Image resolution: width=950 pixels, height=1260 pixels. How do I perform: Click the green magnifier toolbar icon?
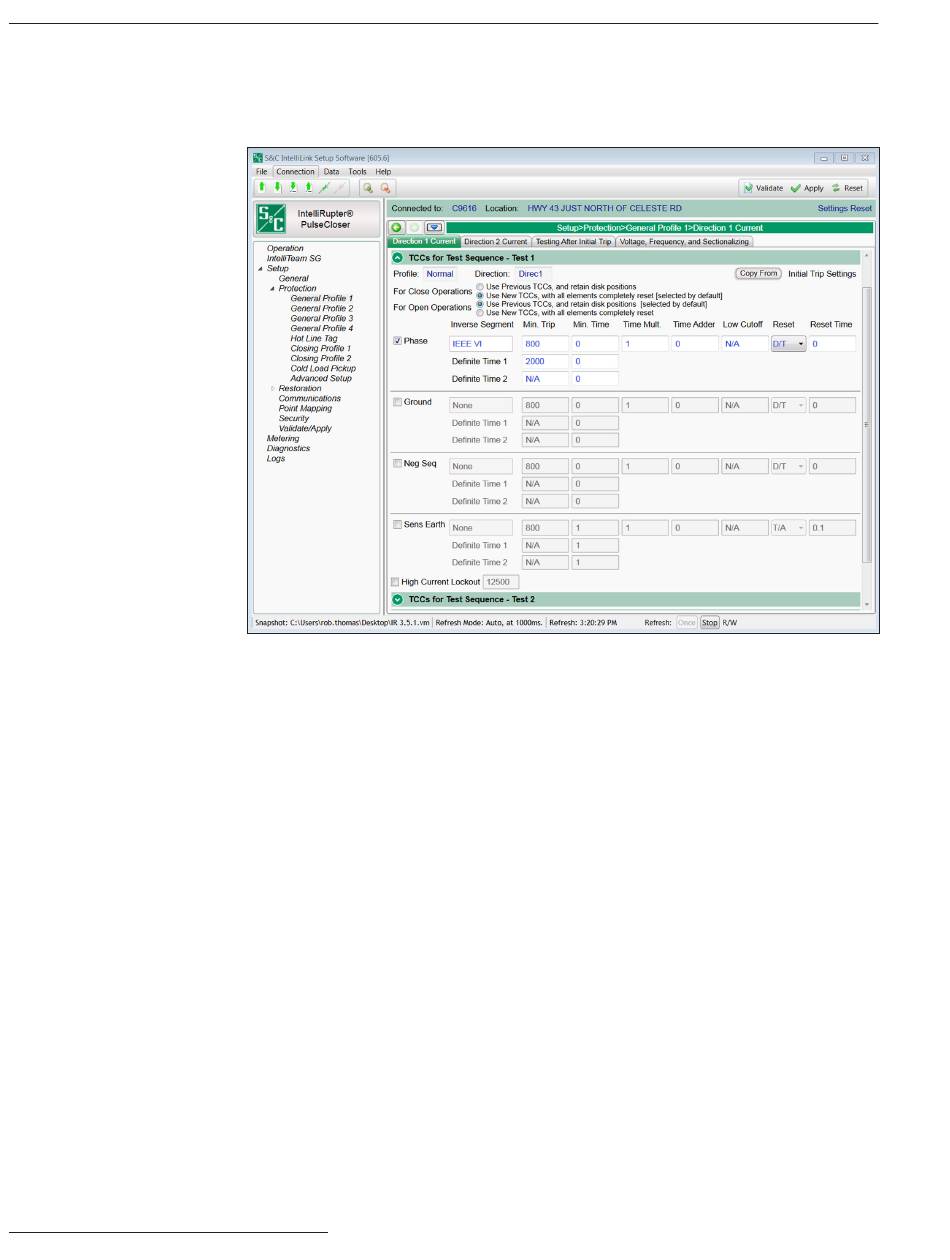(x=368, y=188)
